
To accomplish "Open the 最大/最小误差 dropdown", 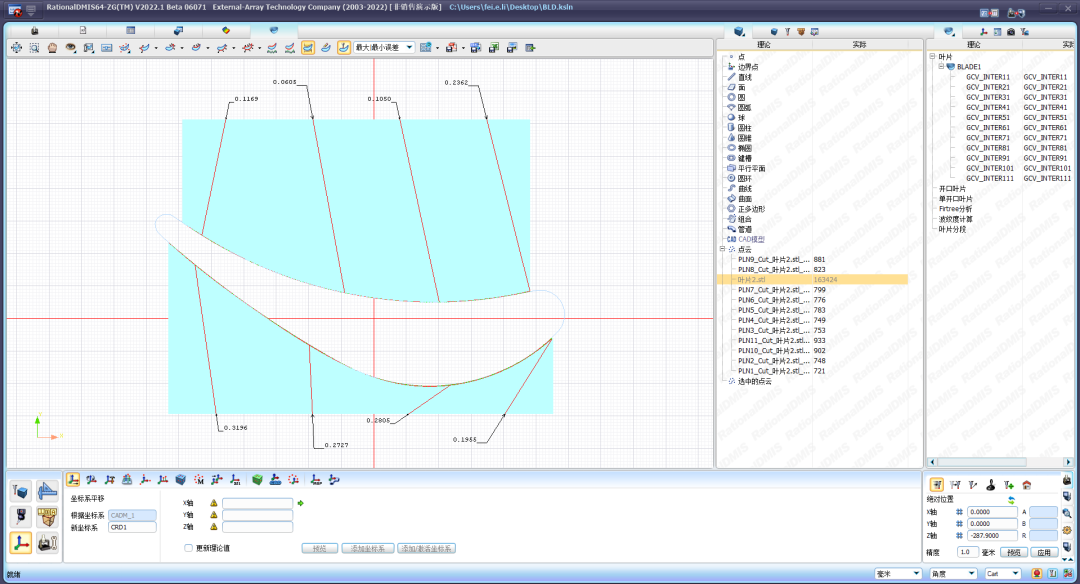I will tap(409, 47).
